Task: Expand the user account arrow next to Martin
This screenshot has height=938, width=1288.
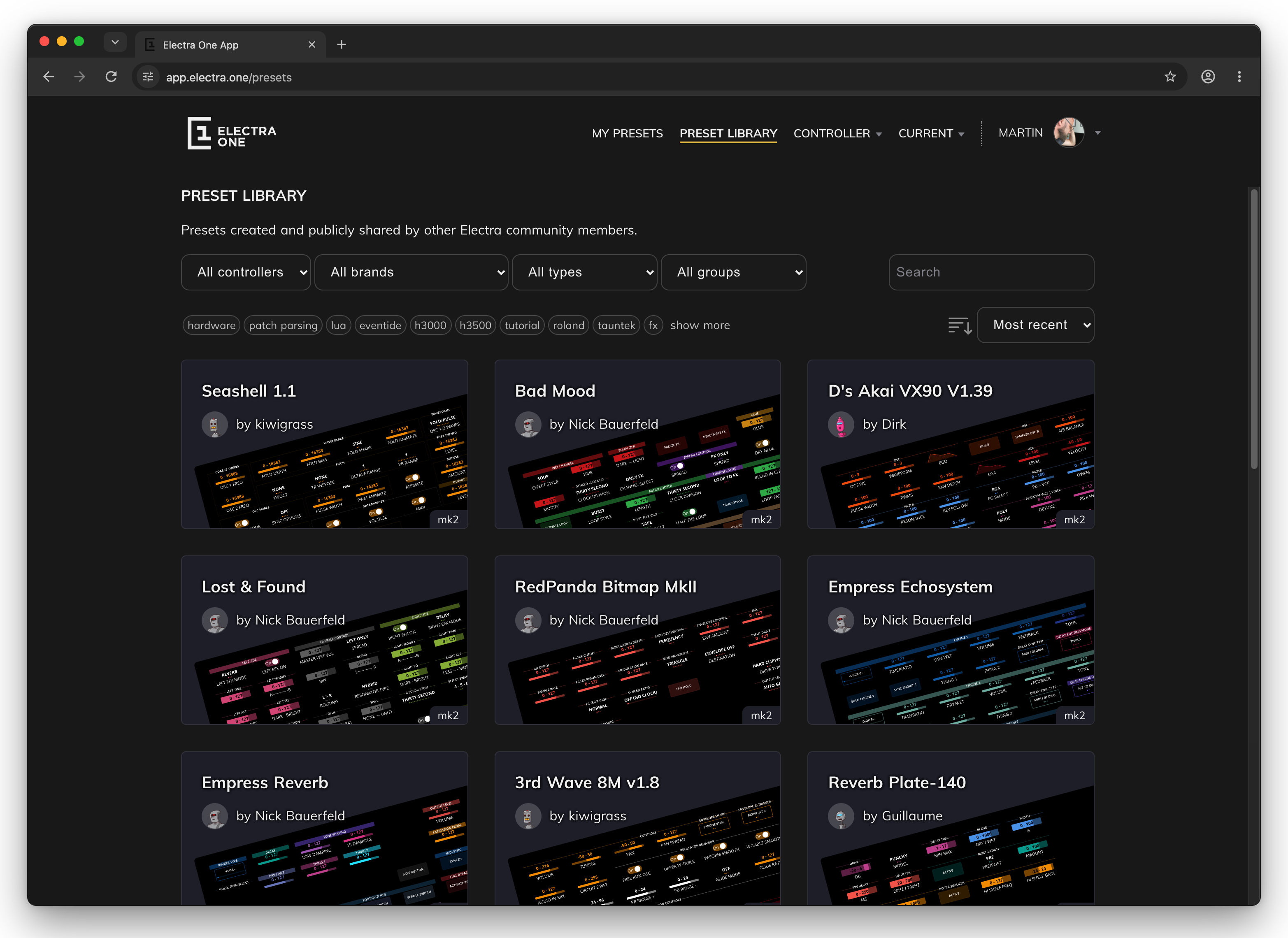Action: click(x=1098, y=133)
